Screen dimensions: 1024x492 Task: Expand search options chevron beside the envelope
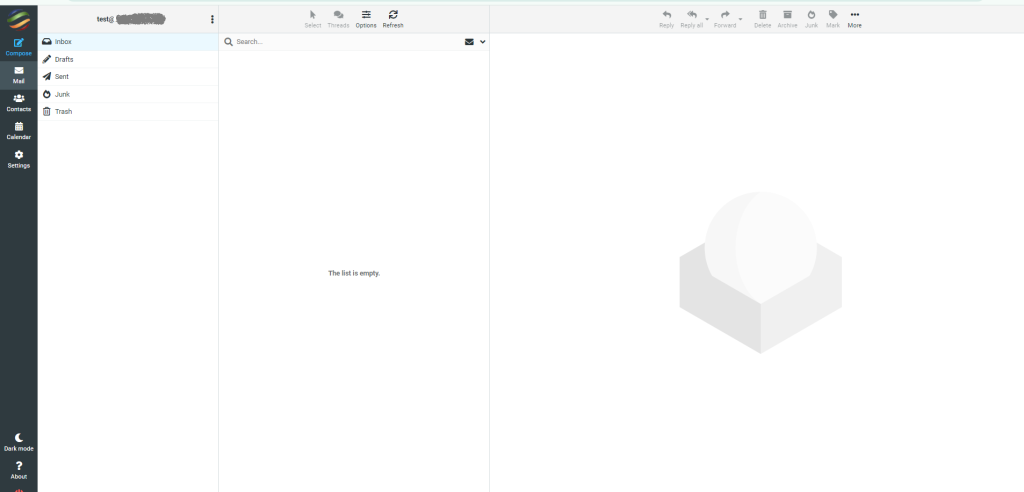click(482, 42)
